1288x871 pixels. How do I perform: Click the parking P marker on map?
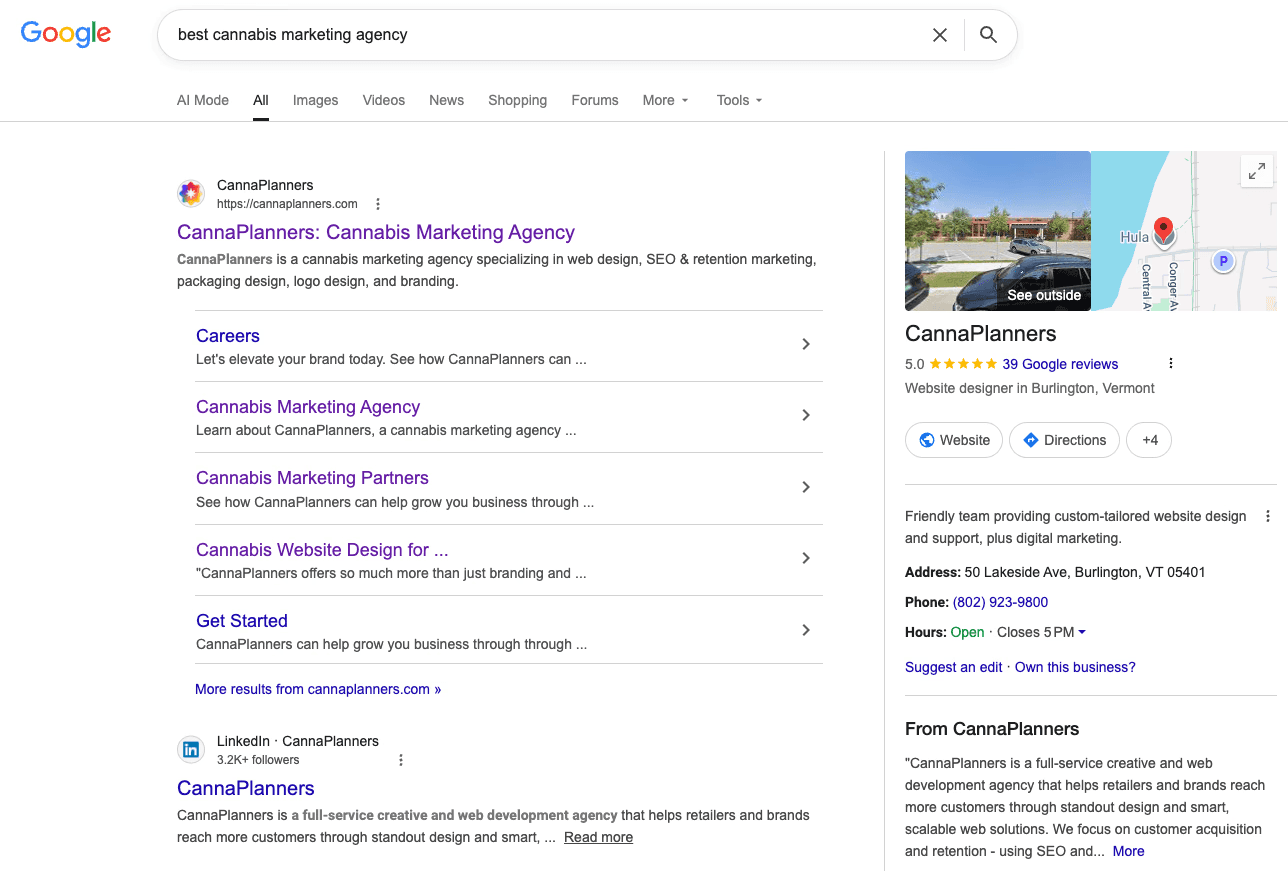[1222, 262]
